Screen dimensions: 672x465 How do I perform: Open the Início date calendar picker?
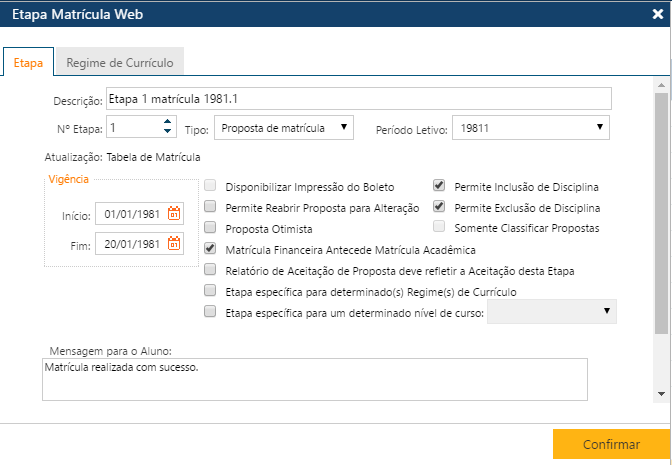174,214
